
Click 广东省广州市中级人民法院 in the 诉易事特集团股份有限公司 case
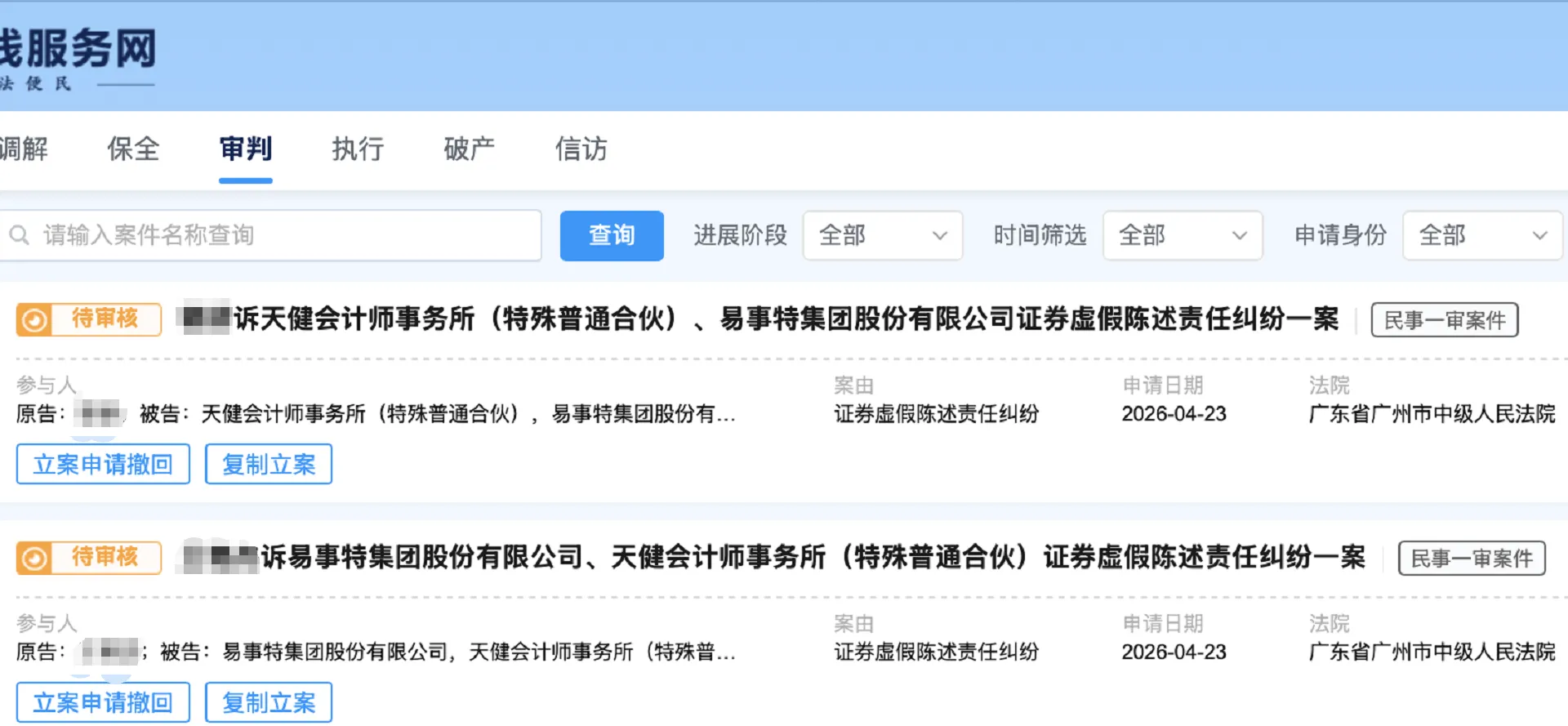click(x=1432, y=653)
